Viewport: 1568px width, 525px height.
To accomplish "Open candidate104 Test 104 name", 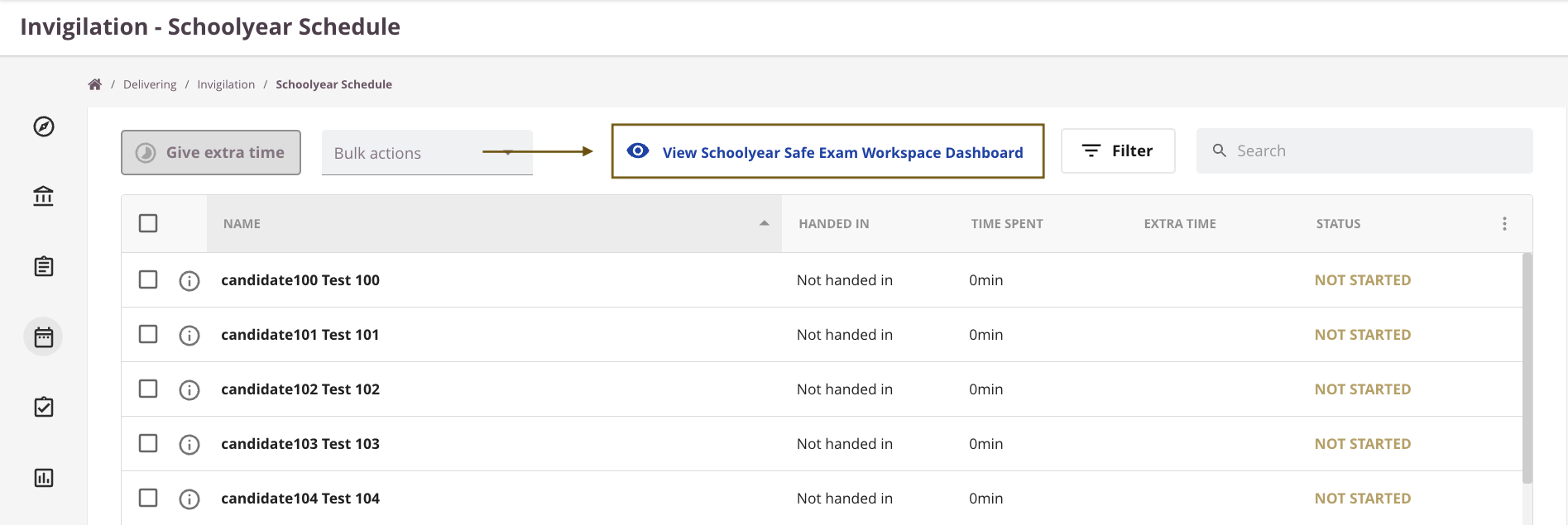I will [300, 499].
